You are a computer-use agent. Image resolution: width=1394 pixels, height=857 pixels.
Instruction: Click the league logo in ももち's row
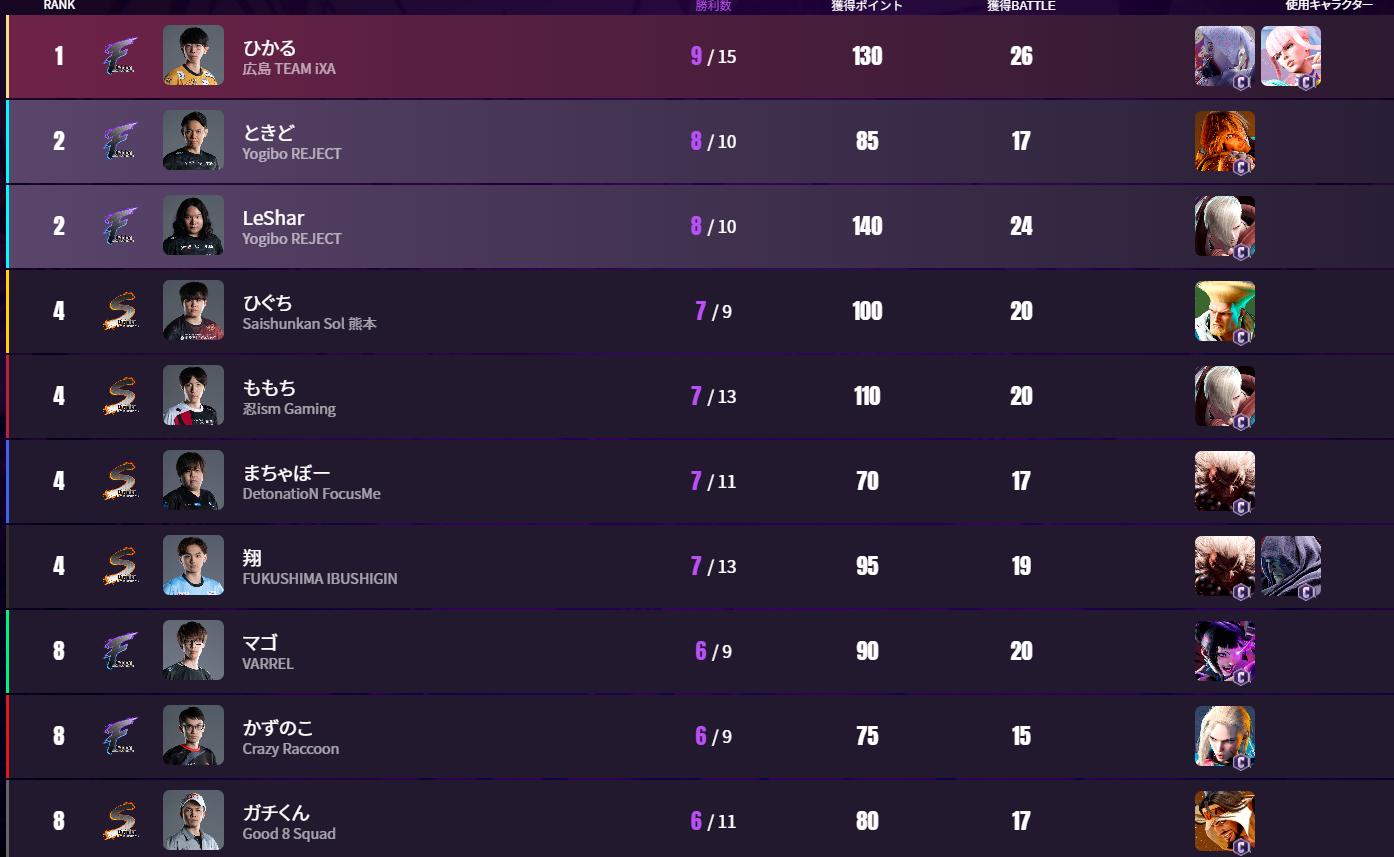pyautogui.click(x=121, y=396)
